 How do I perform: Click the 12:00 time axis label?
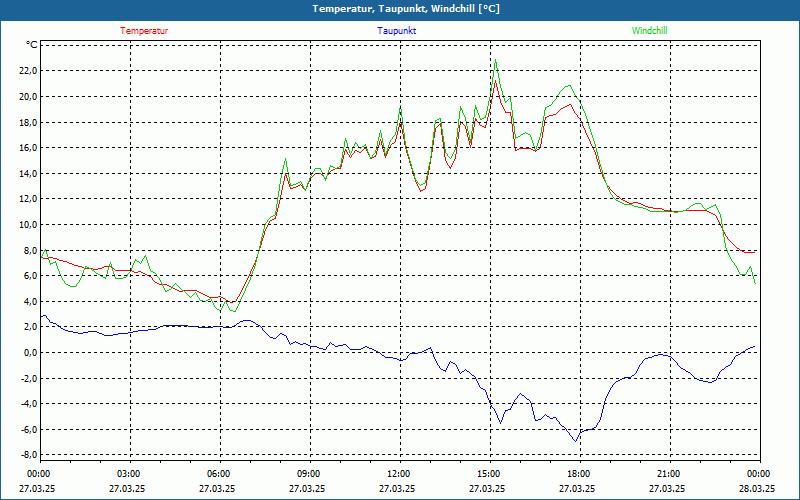[398, 474]
